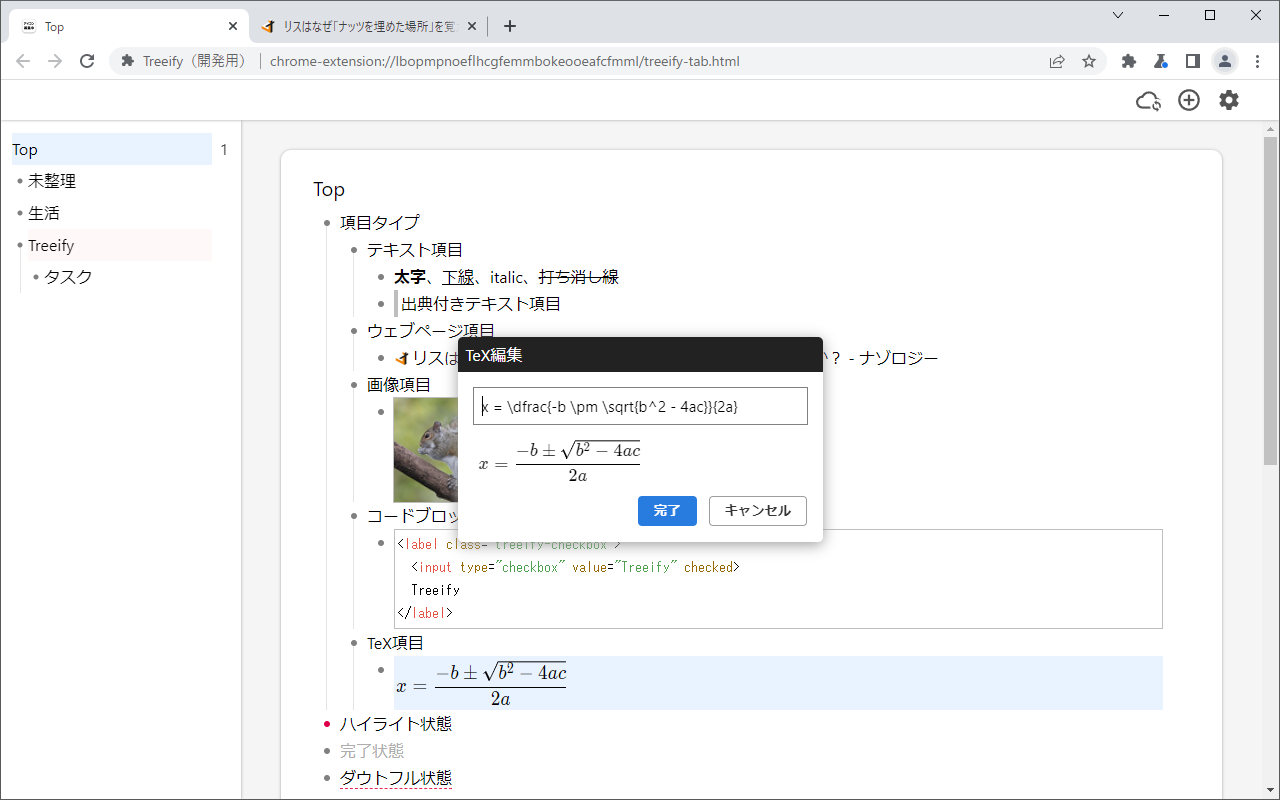1280x800 pixels.
Task: Click the TeX編集 dialog title bar
Action: point(640,355)
